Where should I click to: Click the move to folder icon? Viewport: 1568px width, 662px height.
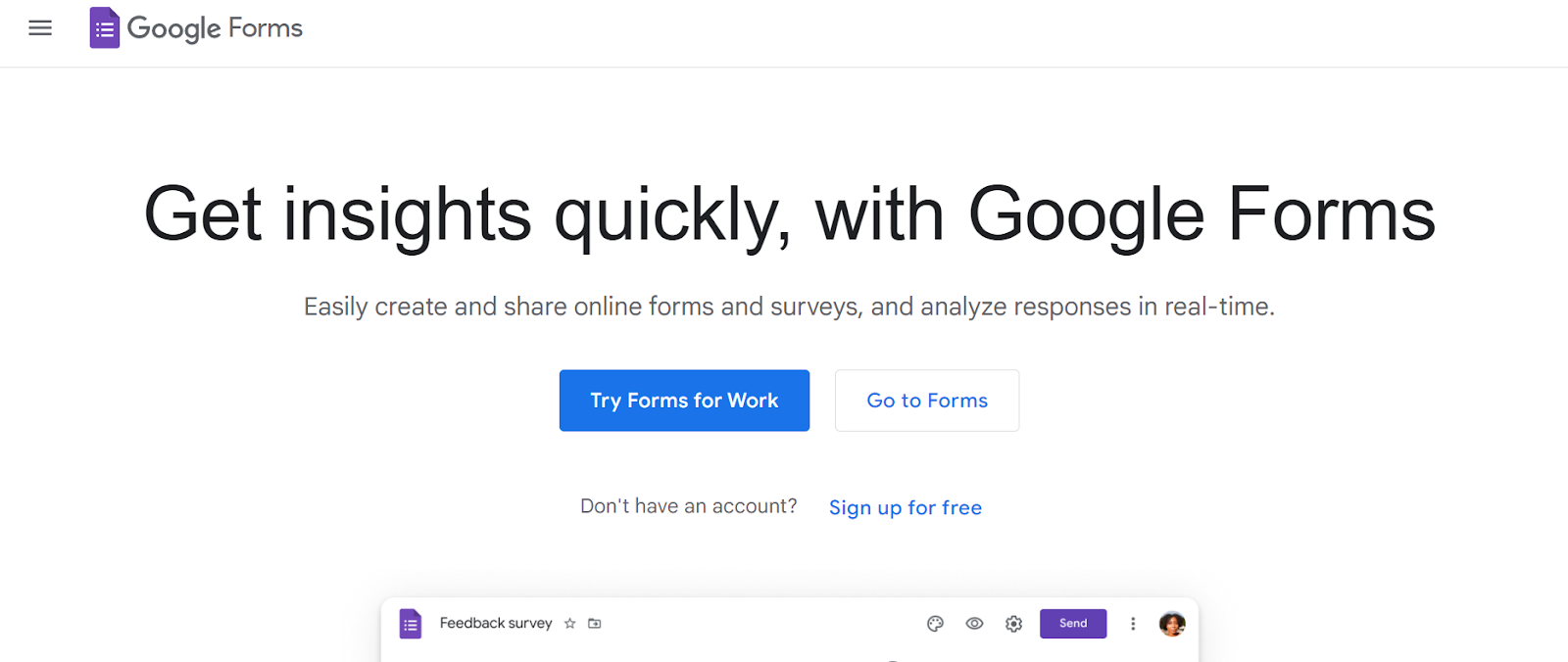point(595,624)
